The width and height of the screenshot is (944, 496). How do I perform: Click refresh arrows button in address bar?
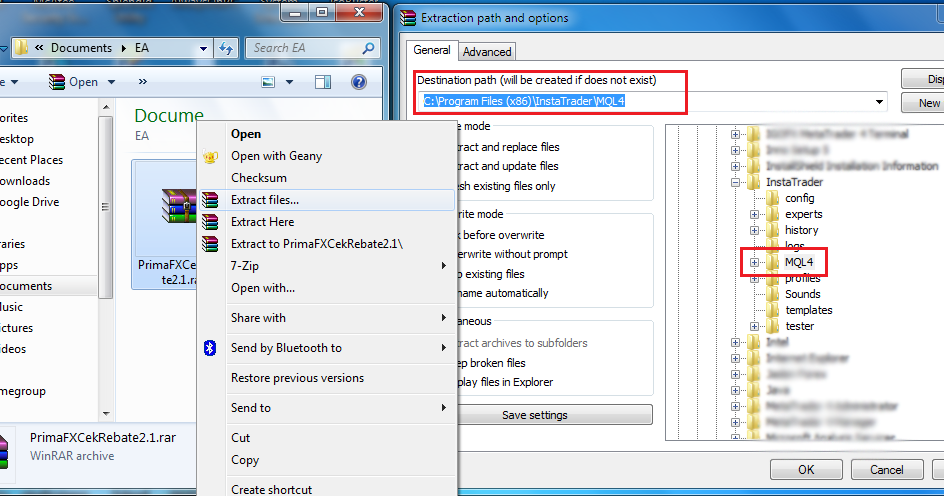[x=226, y=48]
